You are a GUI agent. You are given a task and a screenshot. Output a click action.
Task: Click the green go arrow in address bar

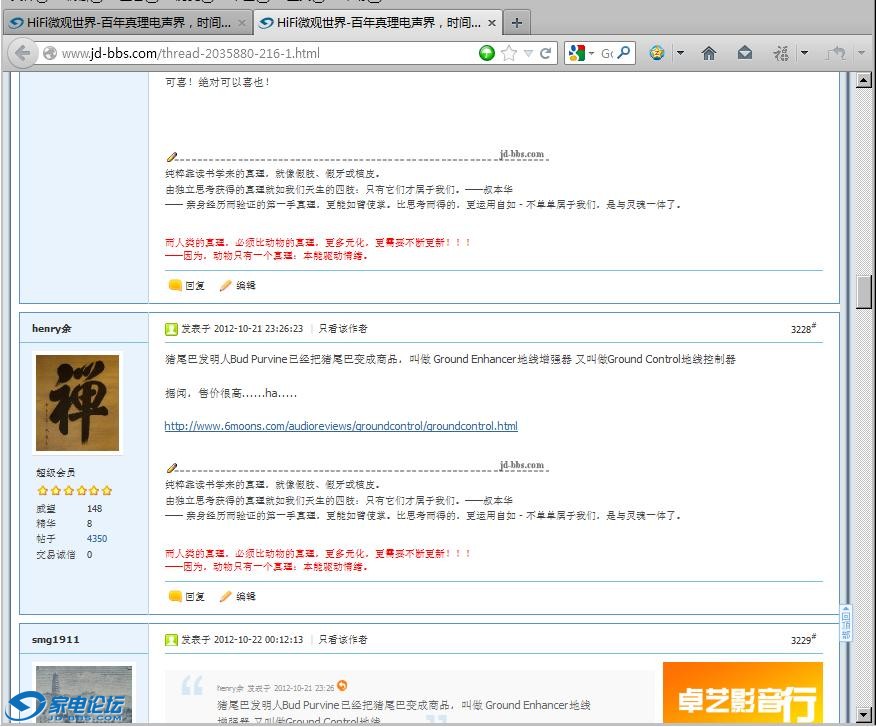pos(487,53)
